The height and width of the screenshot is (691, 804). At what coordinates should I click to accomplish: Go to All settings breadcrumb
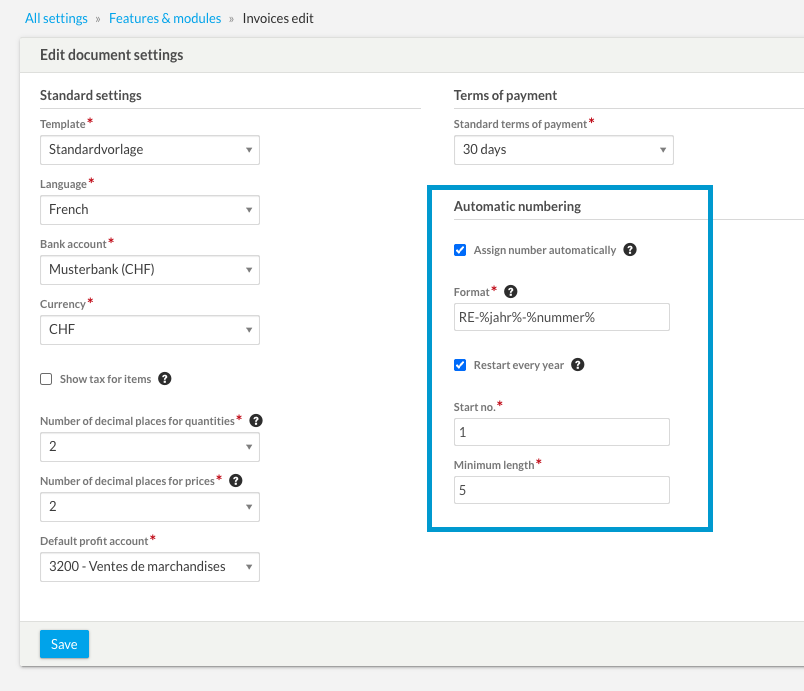pos(56,18)
